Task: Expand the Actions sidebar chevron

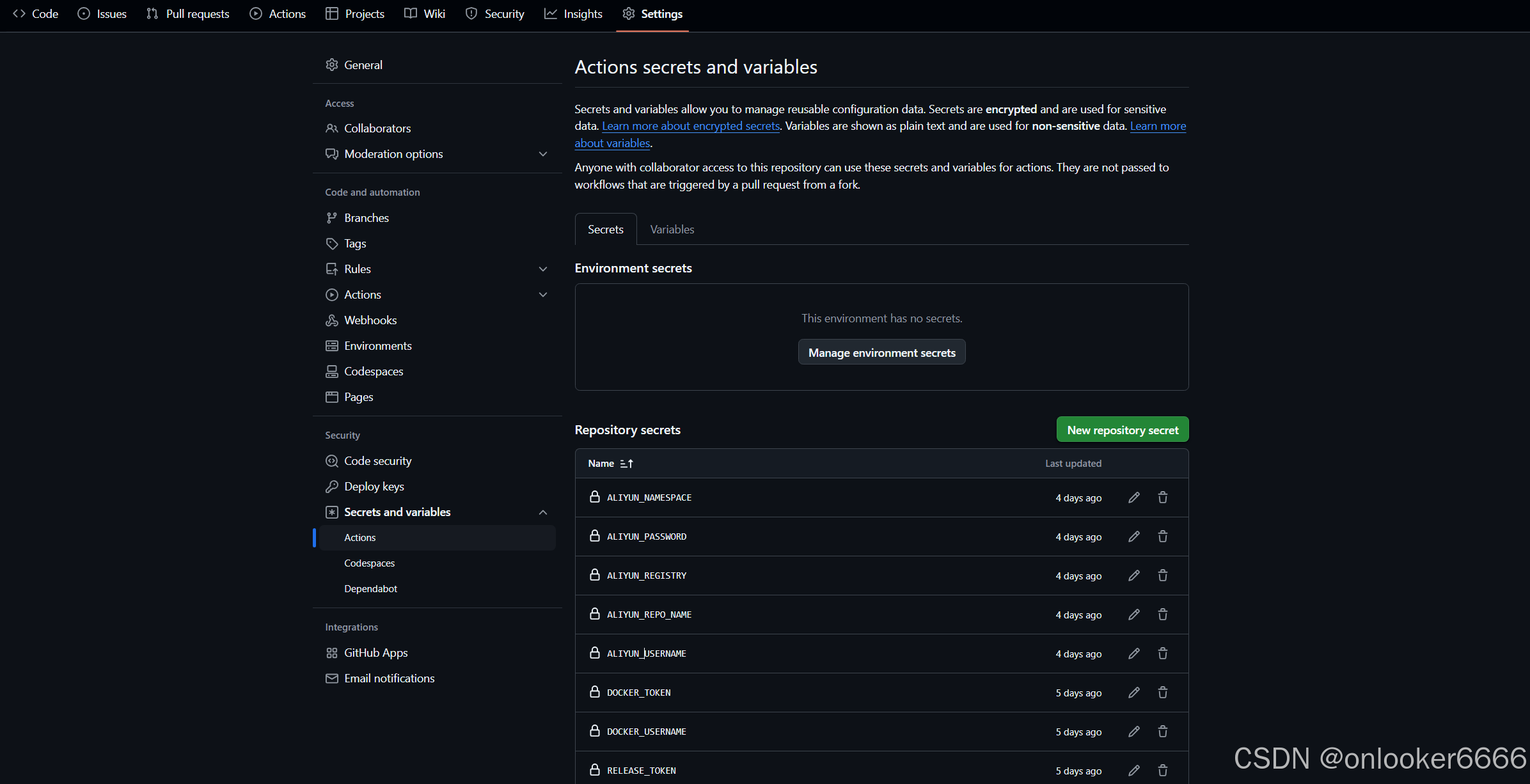Action: point(542,295)
